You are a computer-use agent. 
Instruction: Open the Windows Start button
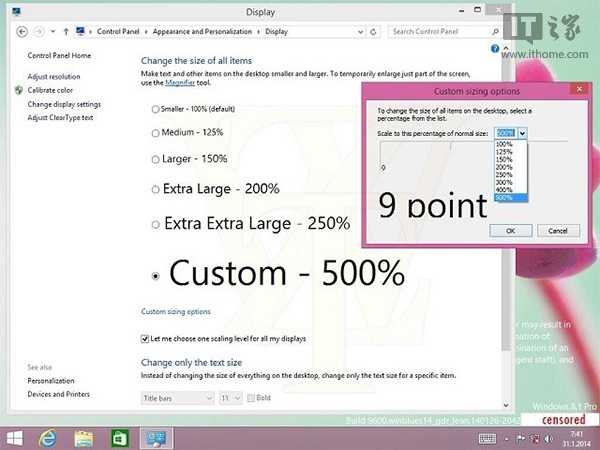coord(15,439)
